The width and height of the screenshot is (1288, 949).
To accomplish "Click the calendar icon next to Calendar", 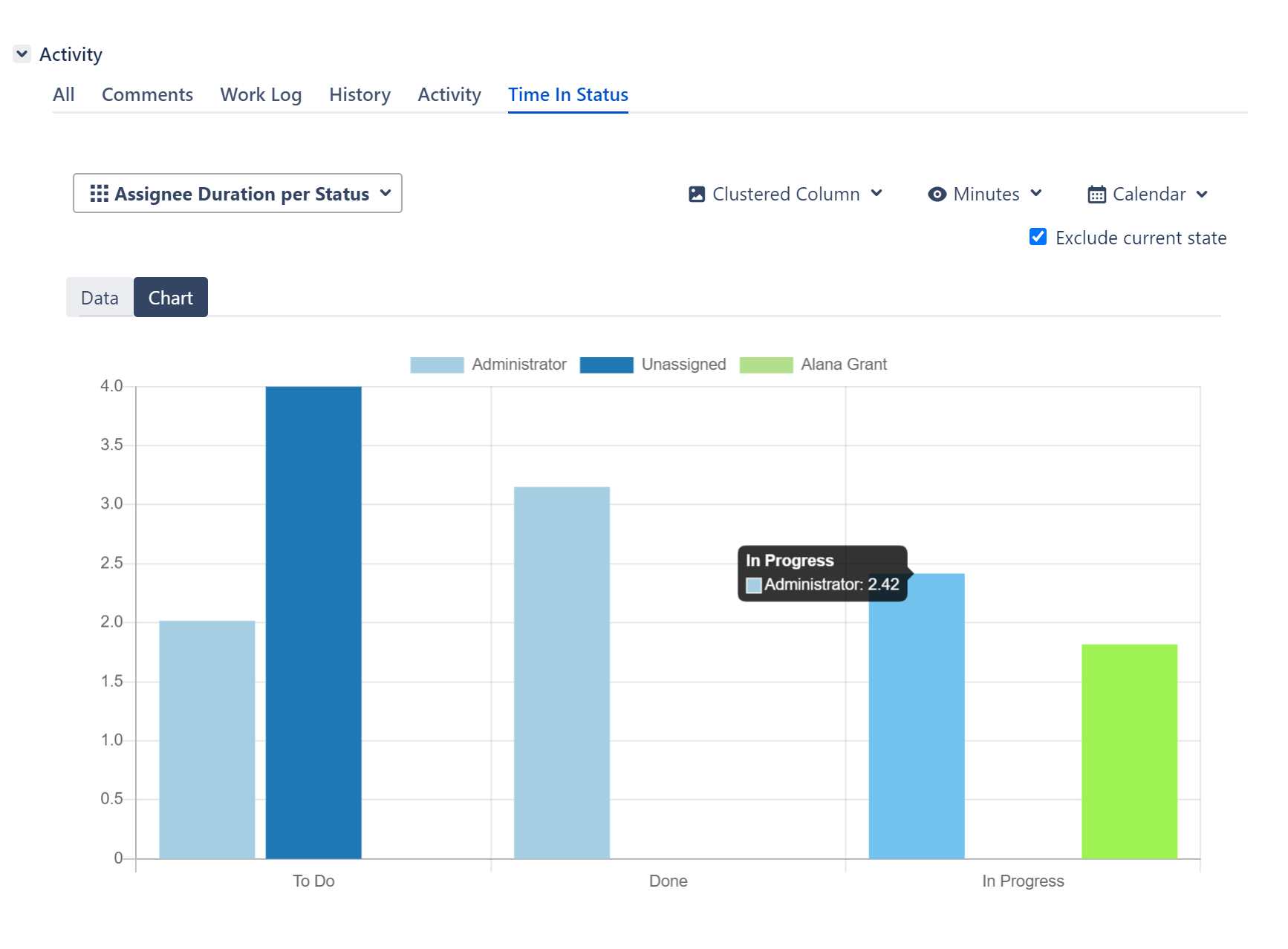I will [x=1096, y=195].
